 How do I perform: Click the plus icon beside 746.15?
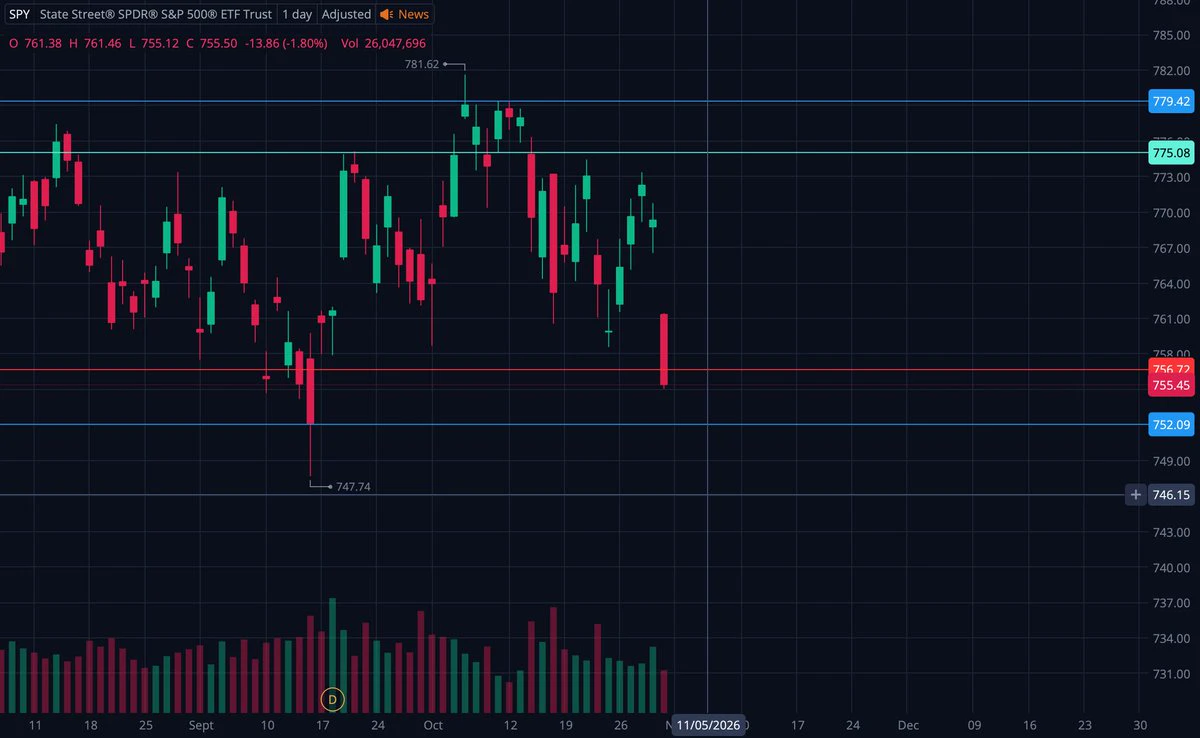click(x=1135, y=494)
